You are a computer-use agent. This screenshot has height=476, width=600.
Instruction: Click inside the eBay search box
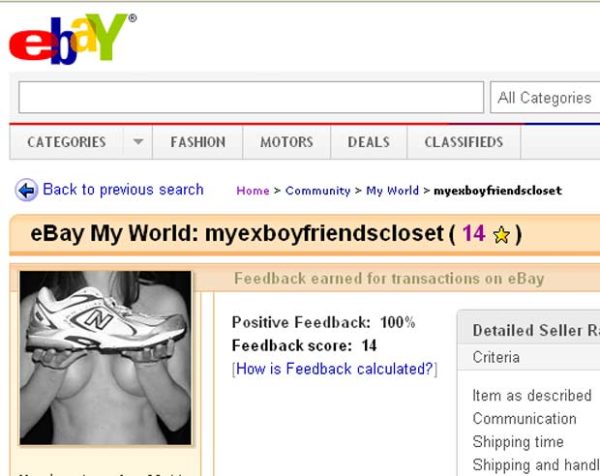pyautogui.click(x=251, y=97)
